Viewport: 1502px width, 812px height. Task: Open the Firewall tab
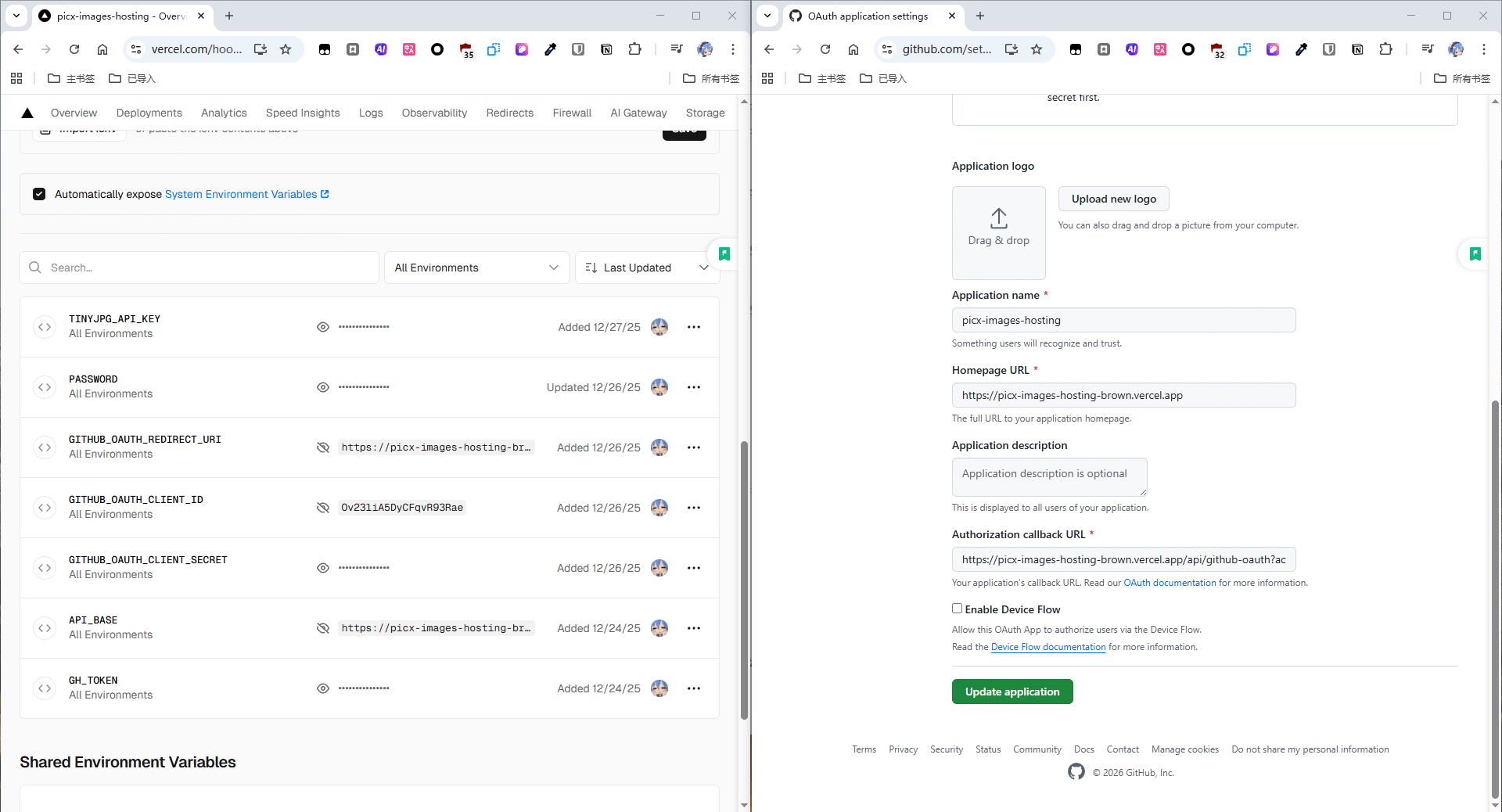[572, 113]
